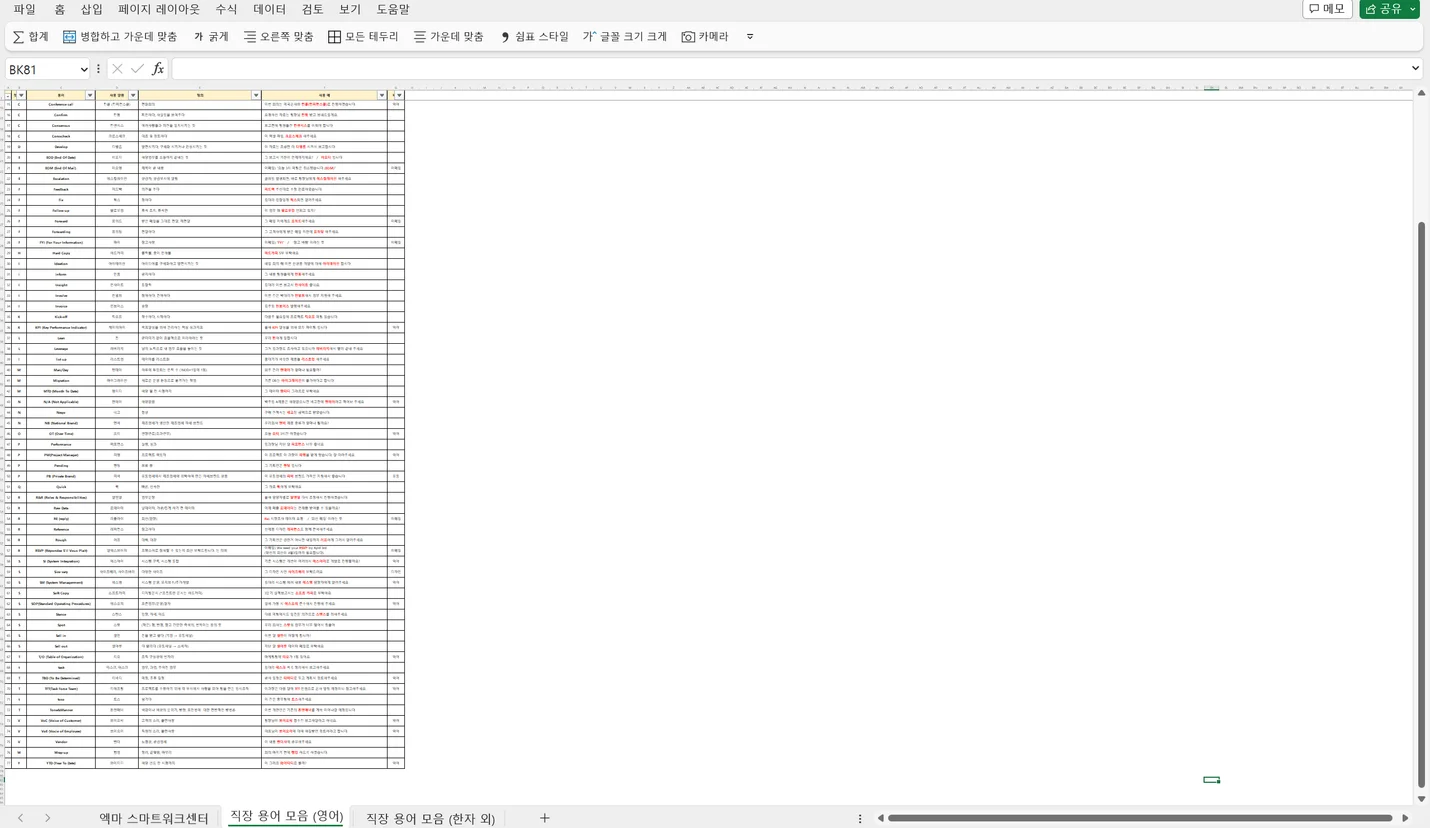Screen dimensions: 1430x828
Task: Open the 삽입 ribbon tab
Action: pos(91,9)
